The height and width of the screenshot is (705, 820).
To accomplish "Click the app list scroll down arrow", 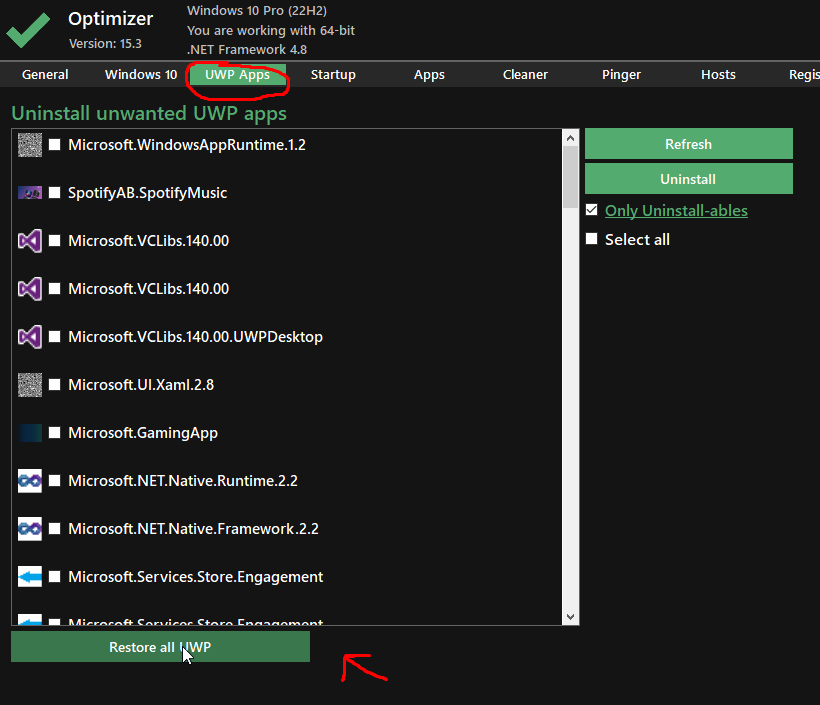I will [x=571, y=617].
